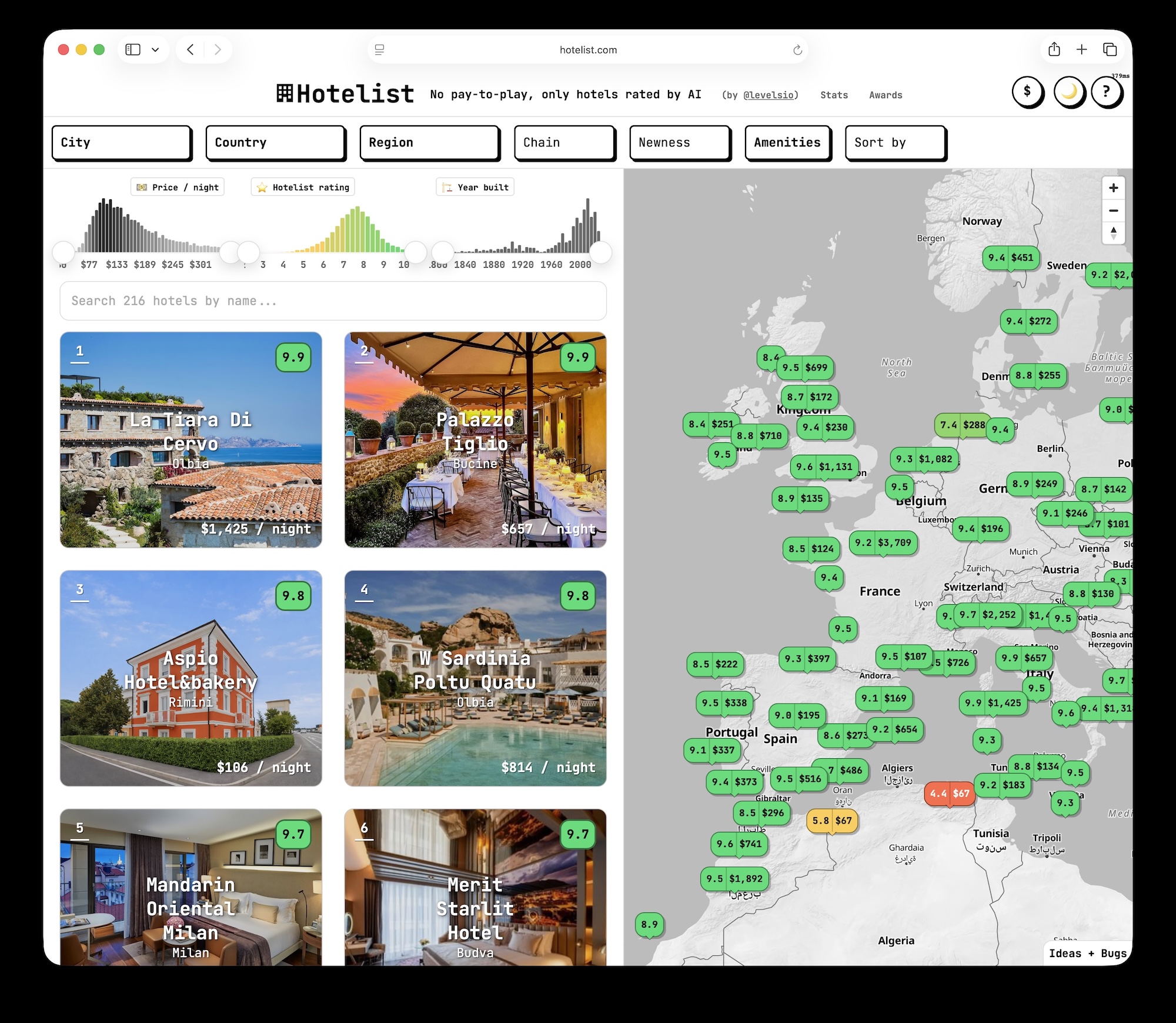1176x1023 pixels.
Task: Click the Hotelist rating slider's right handle
Action: pos(416,252)
